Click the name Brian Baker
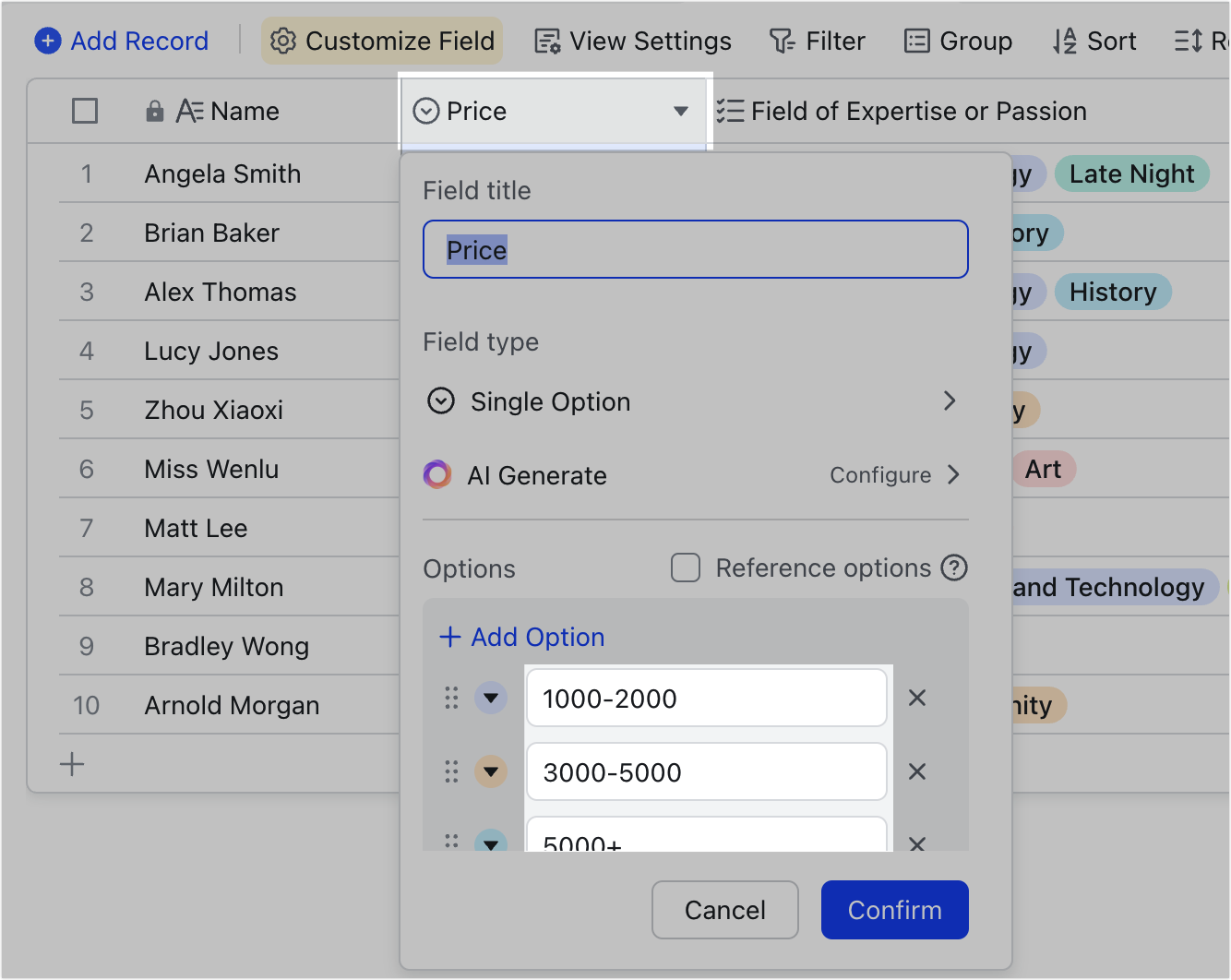Image resolution: width=1231 pixels, height=980 pixels. (x=211, y=233)
